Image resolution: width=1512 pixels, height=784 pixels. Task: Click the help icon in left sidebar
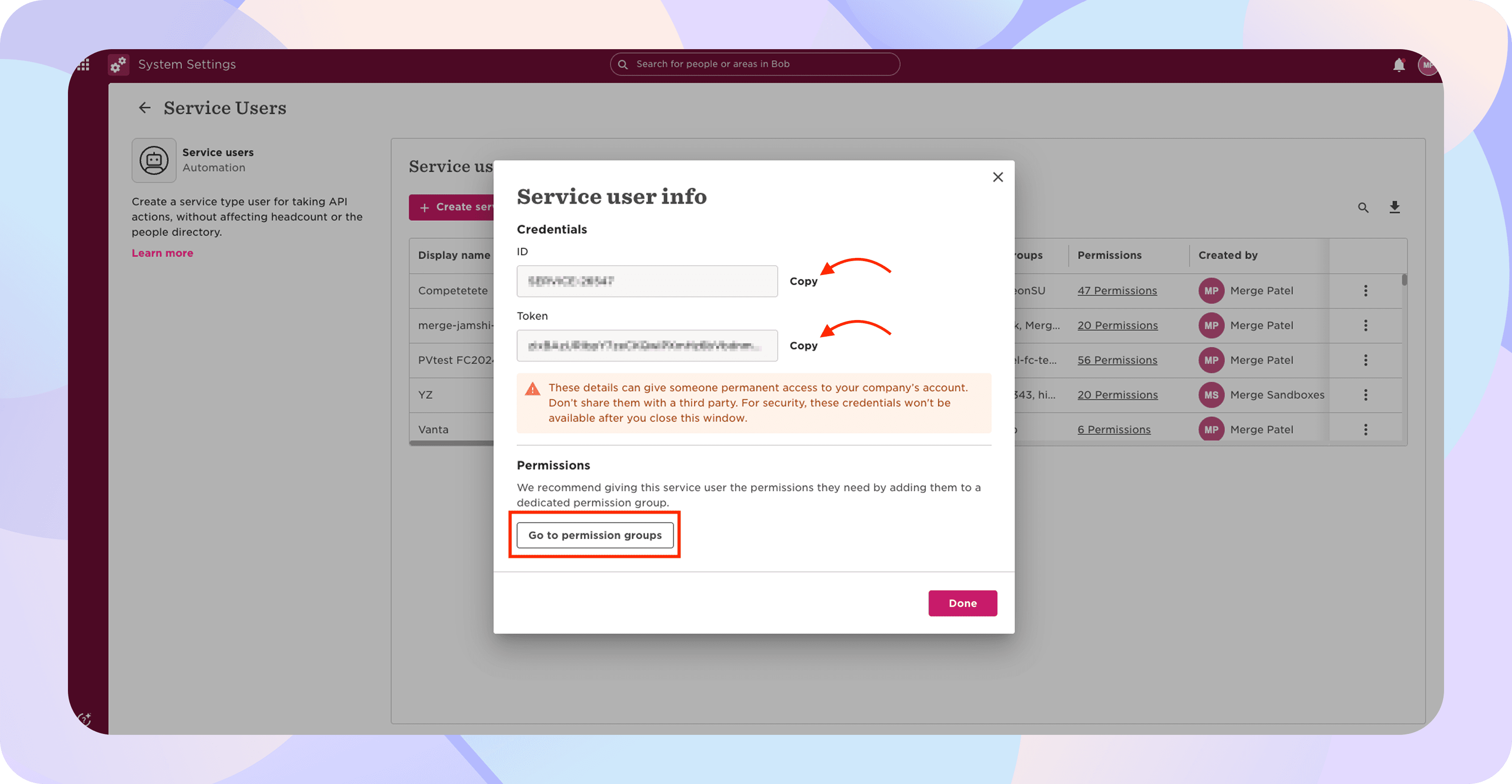pos(84,719)
